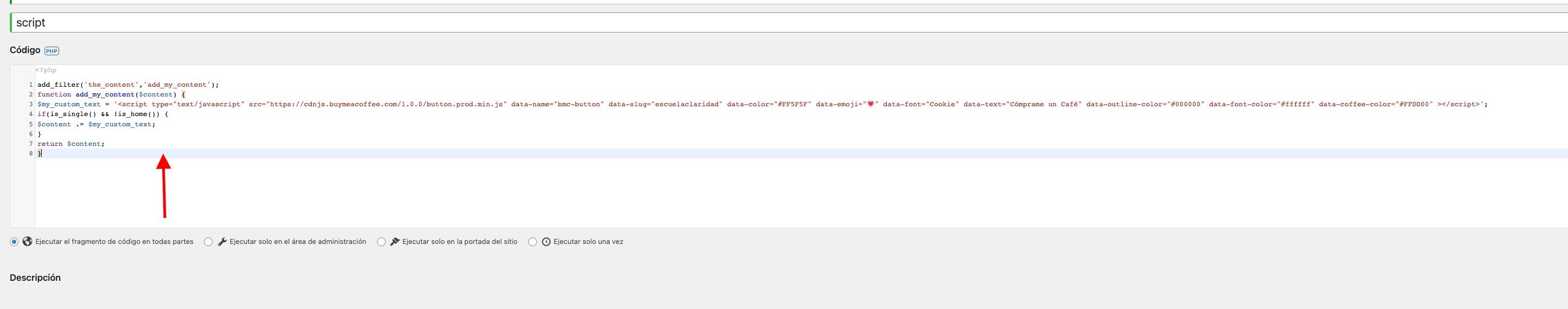Click 'data-text="Cómprame un Café"' in code

[x=1022, y=104]
